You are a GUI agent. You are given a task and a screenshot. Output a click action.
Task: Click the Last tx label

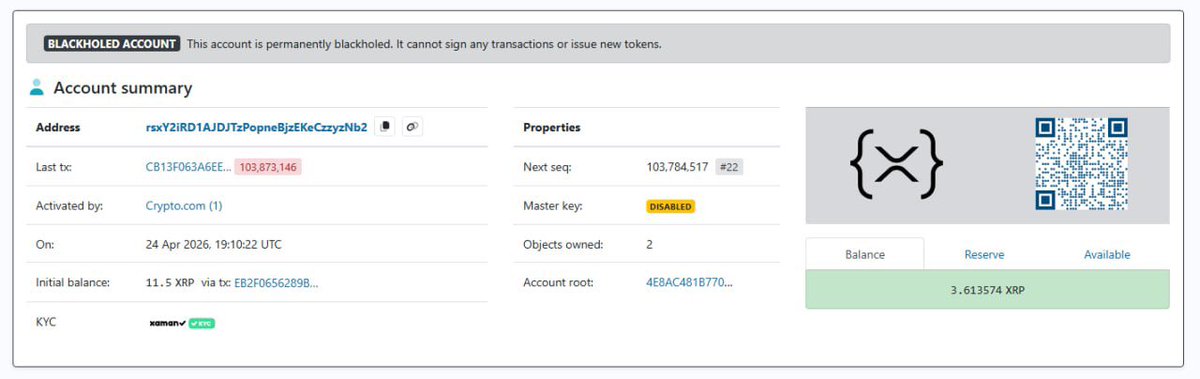pyautogui.click(x=54, y=167)
